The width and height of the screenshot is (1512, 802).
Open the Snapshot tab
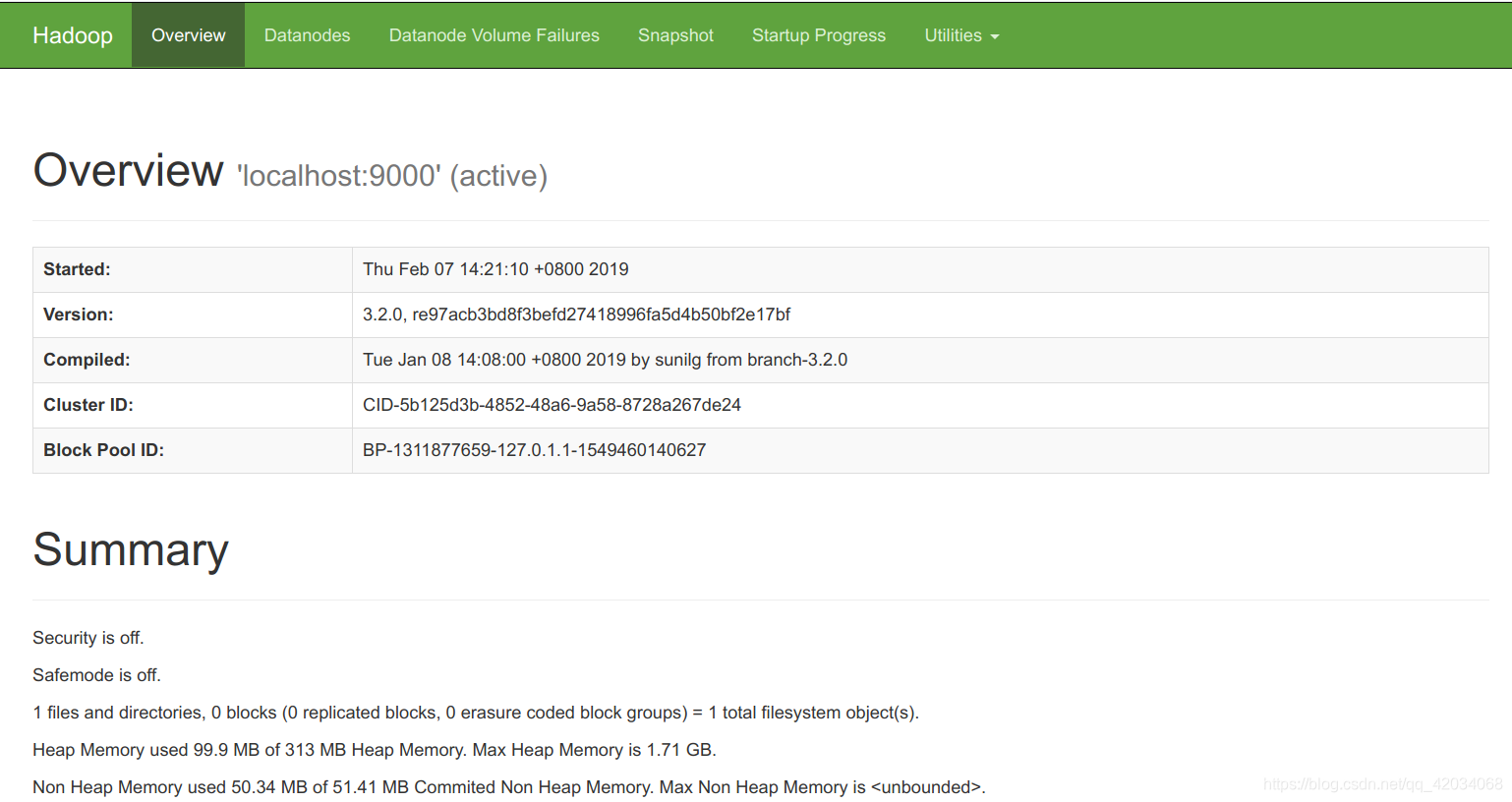pos(675,35)
